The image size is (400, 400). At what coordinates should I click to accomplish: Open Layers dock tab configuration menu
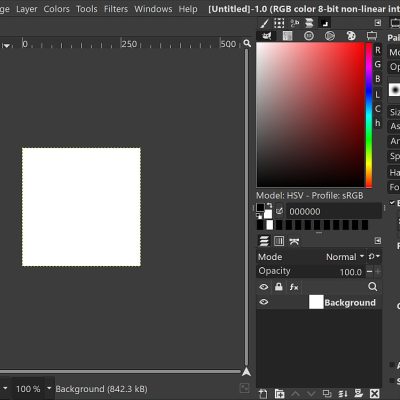coord(378,241)
